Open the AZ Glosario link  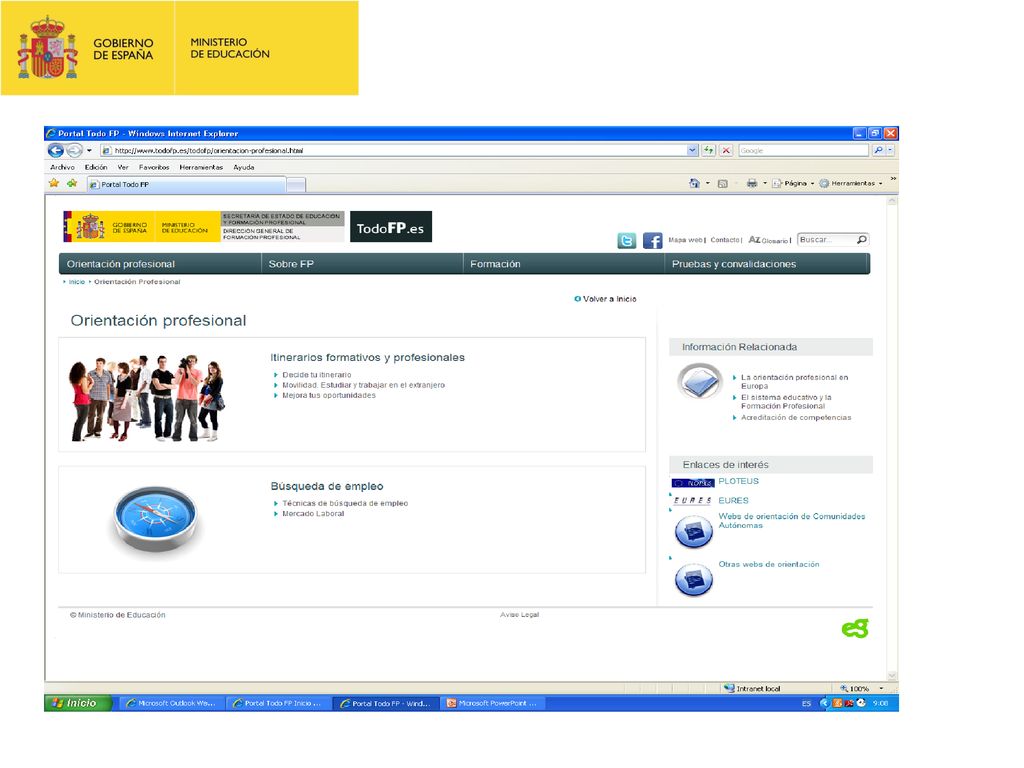[768, 240]
